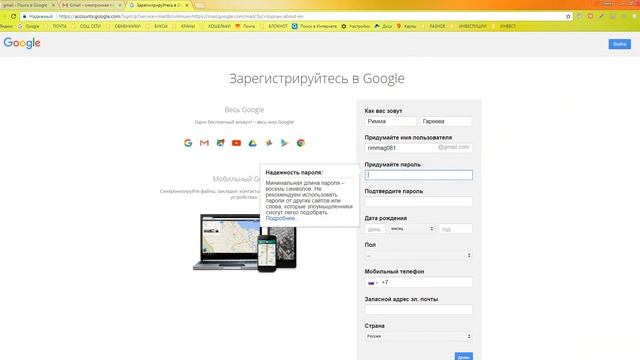Open a new tab
Screen dimensions: 640x360
tap(200, 6)
